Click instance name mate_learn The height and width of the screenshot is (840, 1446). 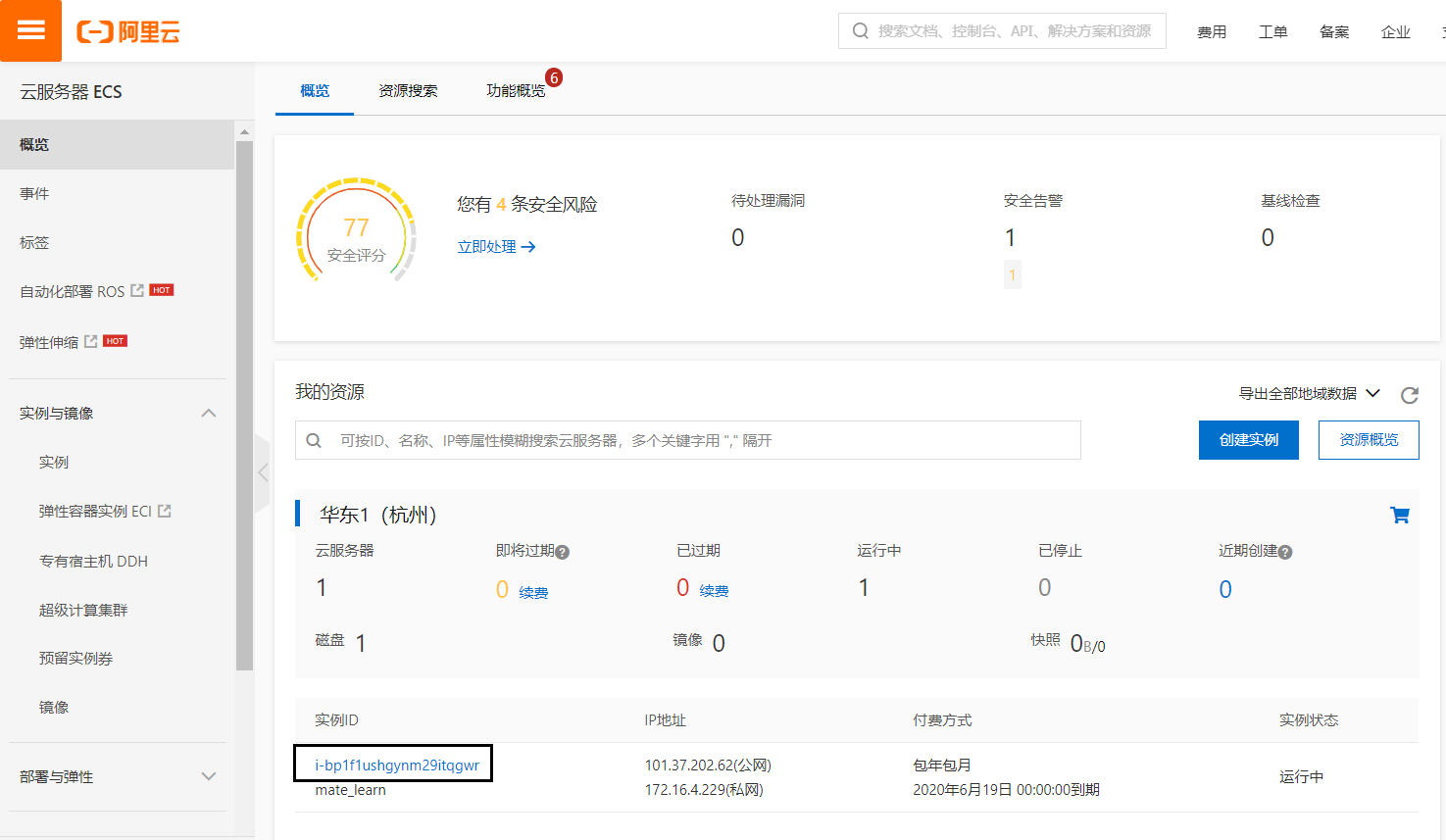pyautogui.click(x=350, y=790)
